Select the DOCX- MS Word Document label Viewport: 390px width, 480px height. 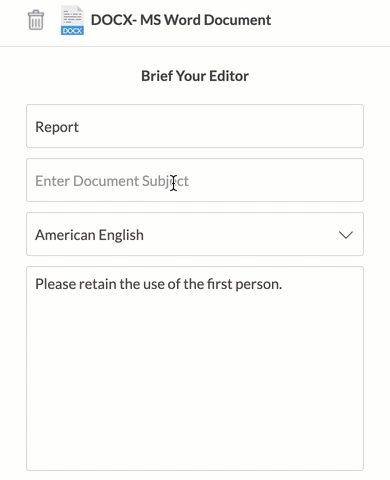(x=181, y=20)
